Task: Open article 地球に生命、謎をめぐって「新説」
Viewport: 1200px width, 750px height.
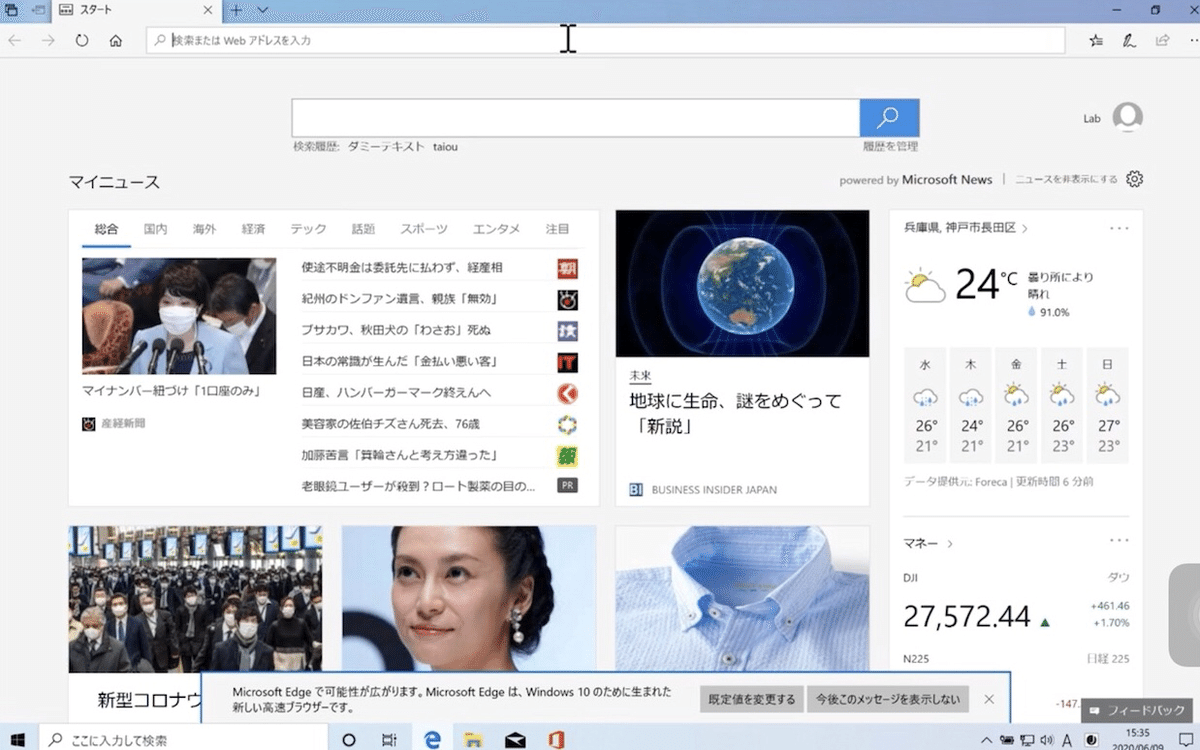Action: (735, 413)
